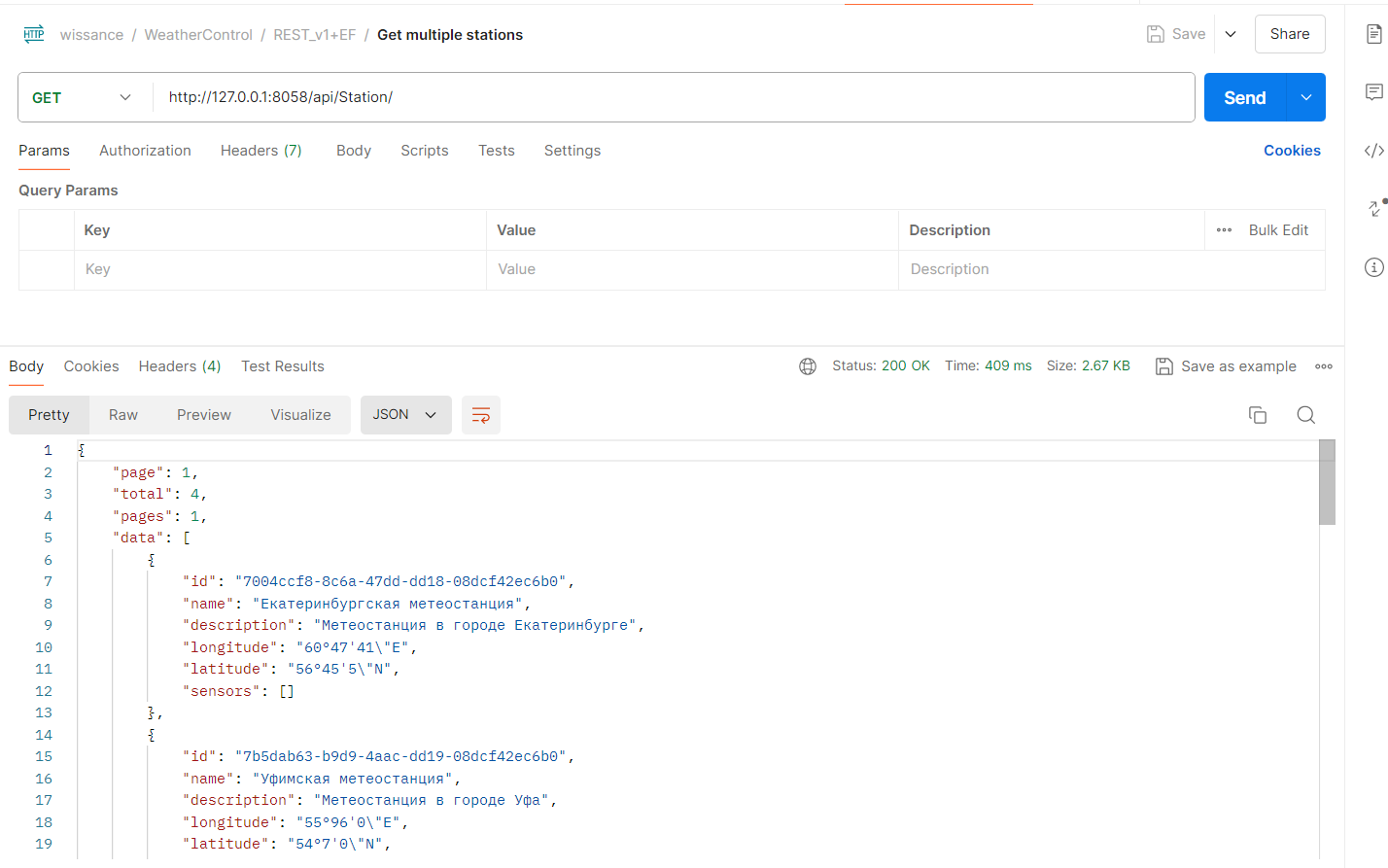Switch to the Authorization tab

(145, 151)
